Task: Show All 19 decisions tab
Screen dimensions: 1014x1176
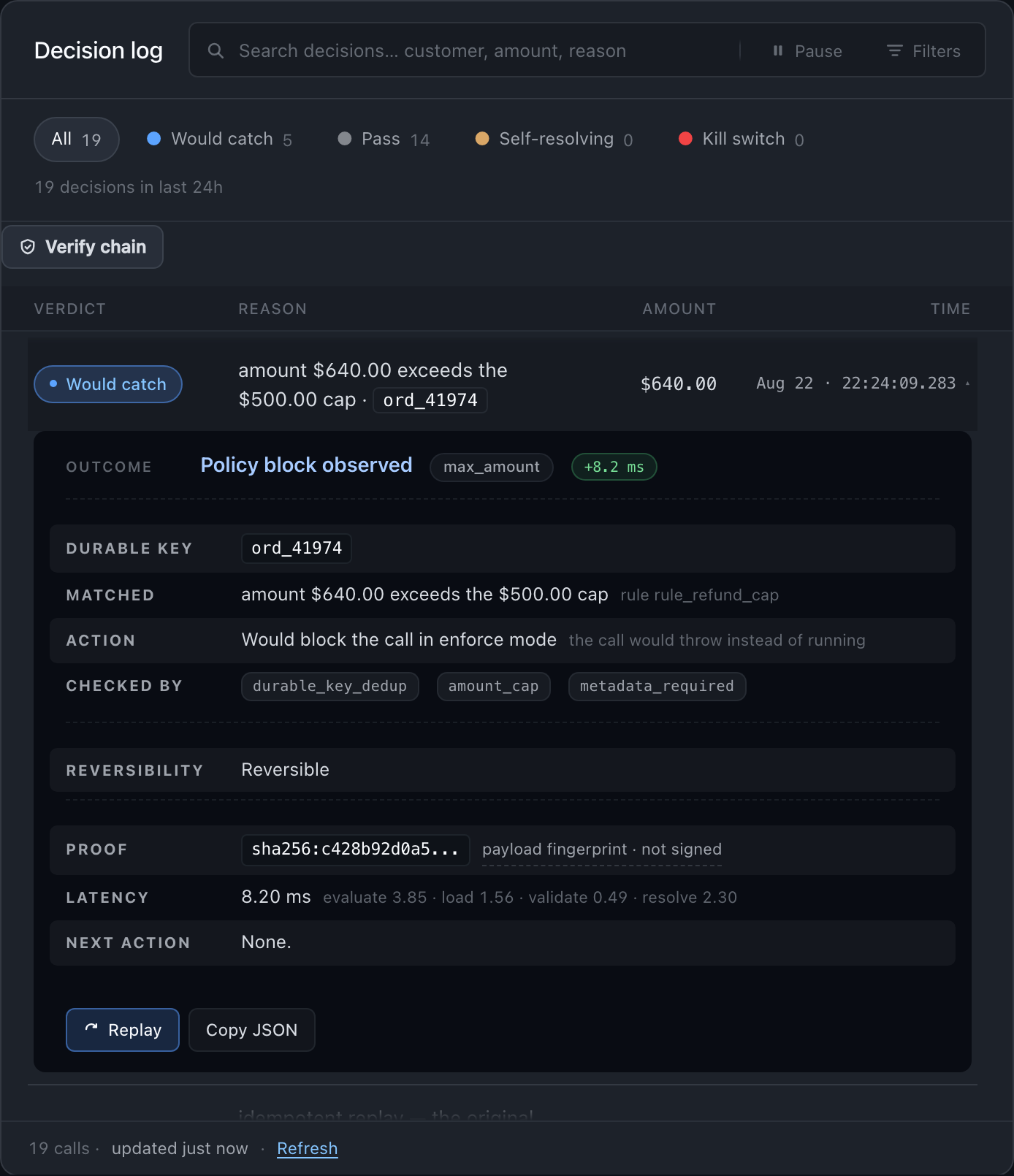Action: pyautogui.click(x=77, y=140)
